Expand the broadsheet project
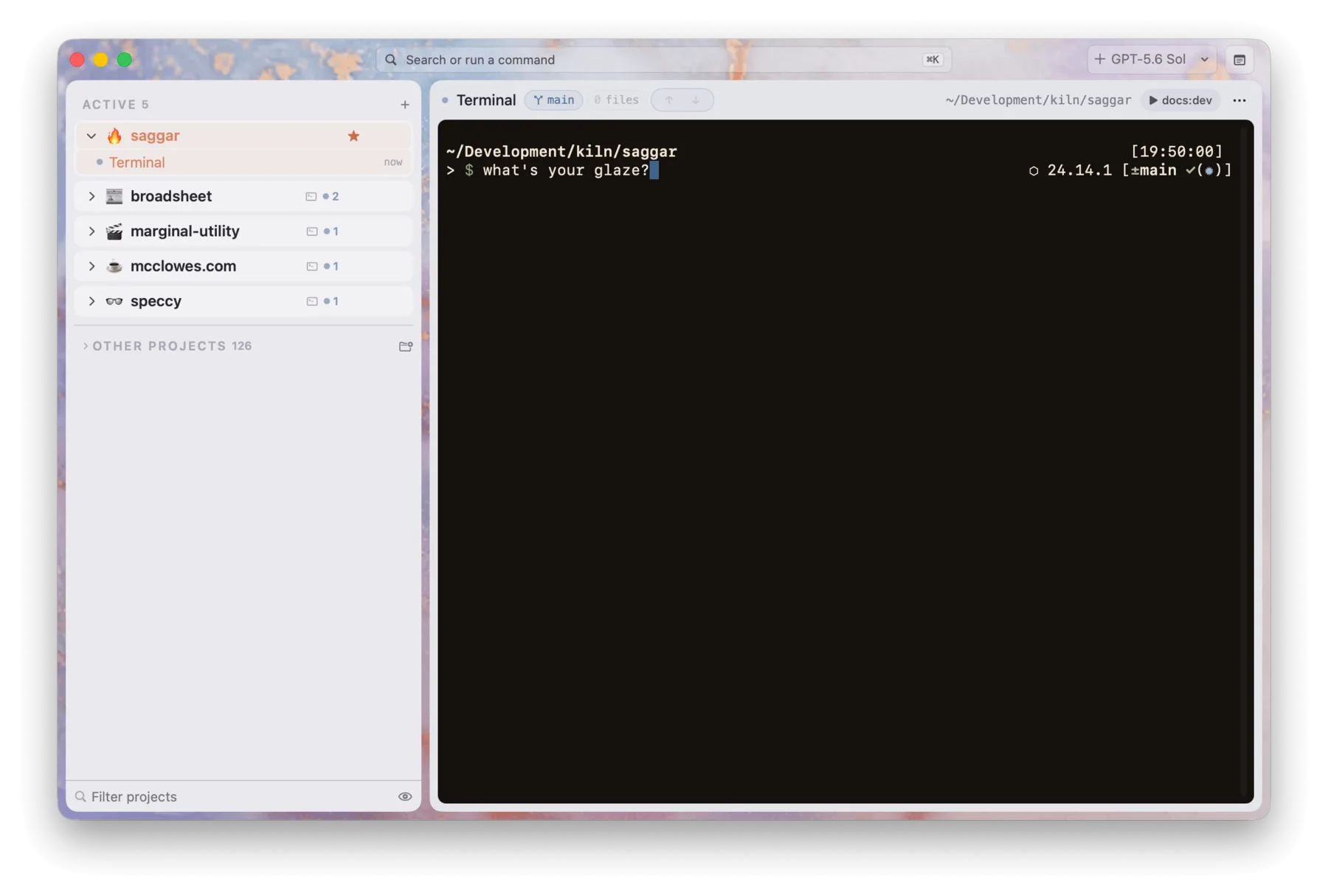The height and width of the screenshot is (896, 1328). point(91,196)
